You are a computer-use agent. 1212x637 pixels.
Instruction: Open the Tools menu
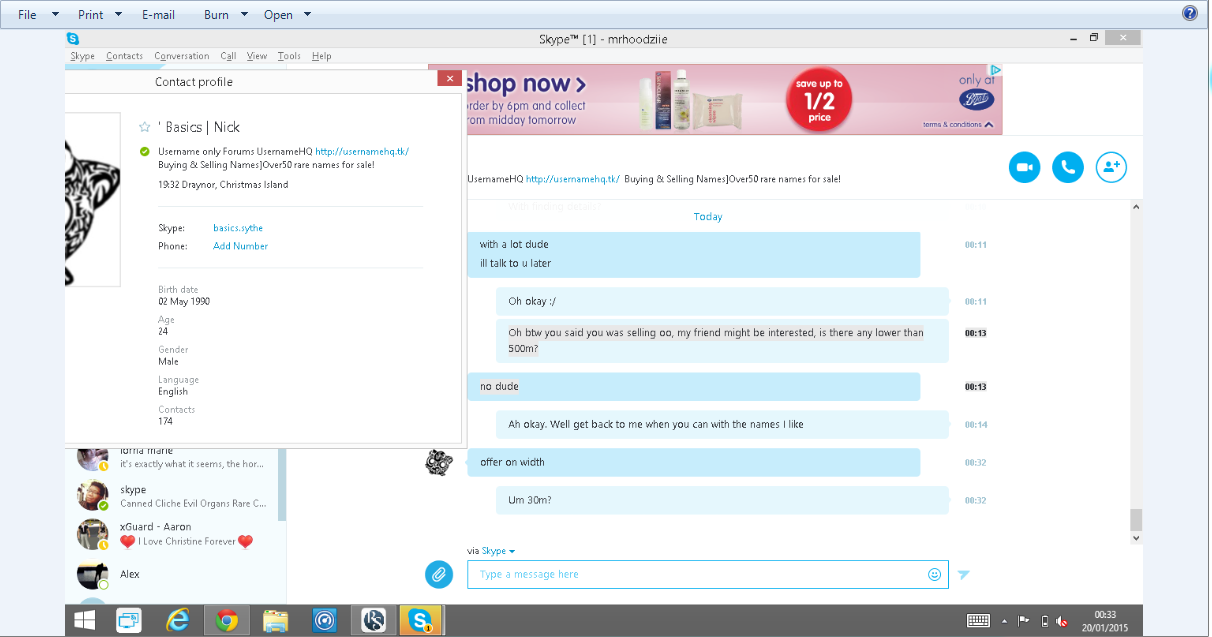289,56
